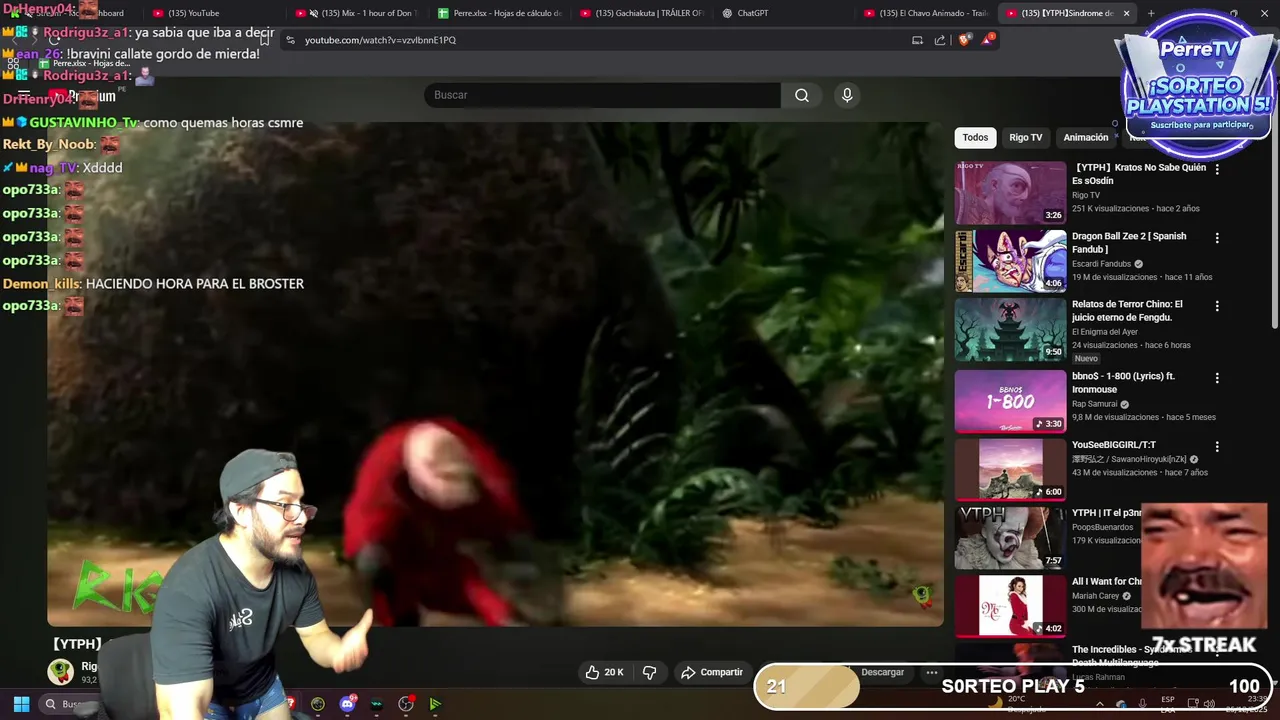This screenshot has height=720, width=1280.
Task: Click the cast/install icon in the address bar
Action: (917, 40)
